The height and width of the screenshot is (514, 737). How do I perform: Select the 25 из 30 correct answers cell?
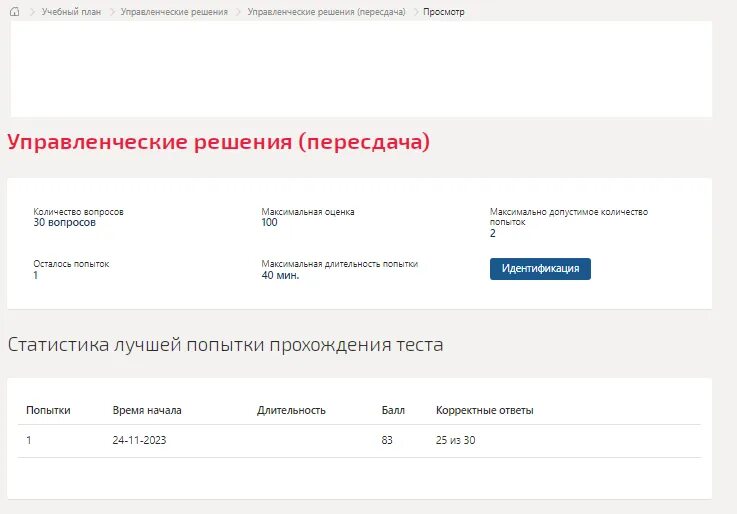coord(455,440)
